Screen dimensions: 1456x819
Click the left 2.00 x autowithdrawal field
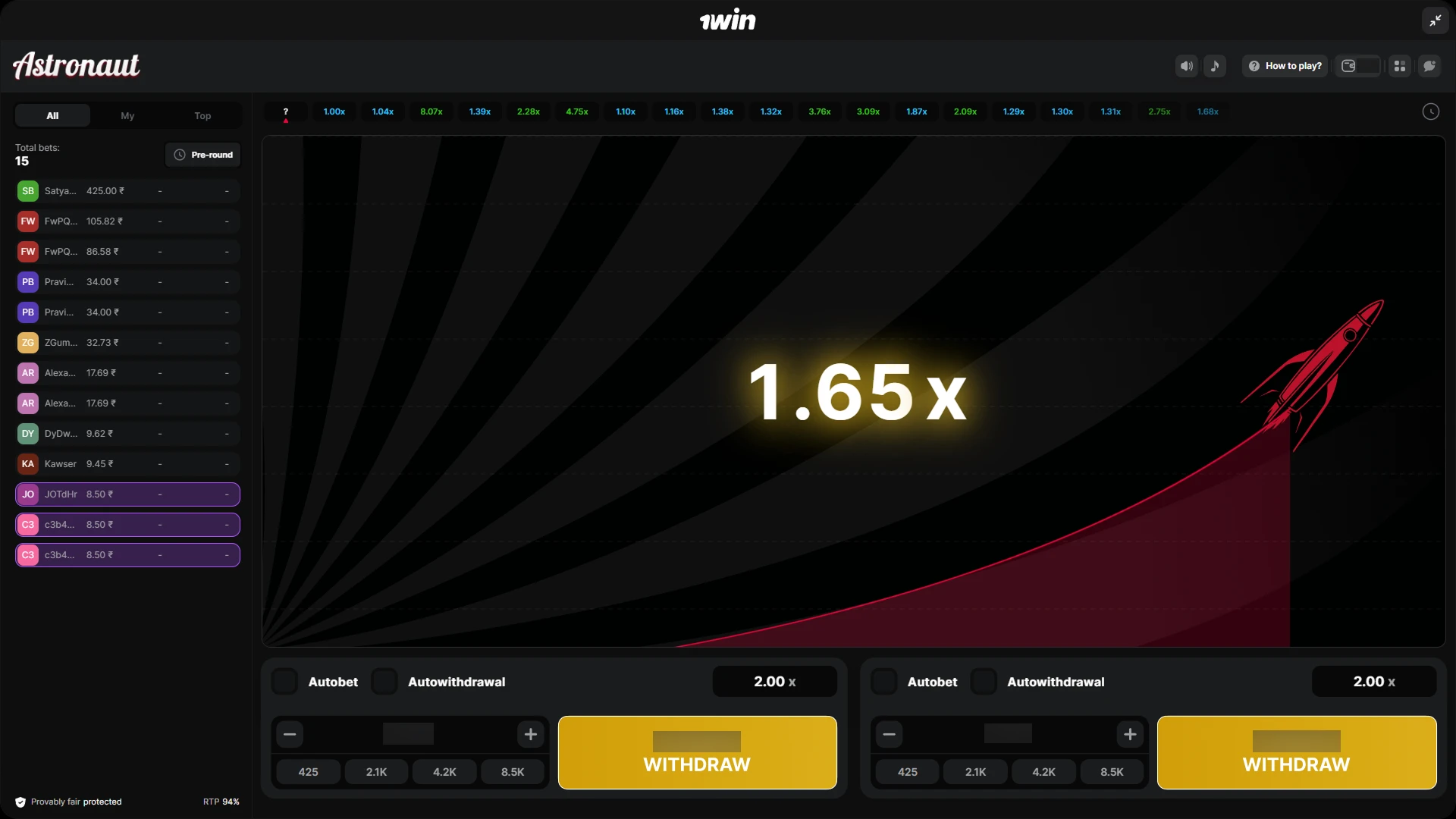pos(774,682)
